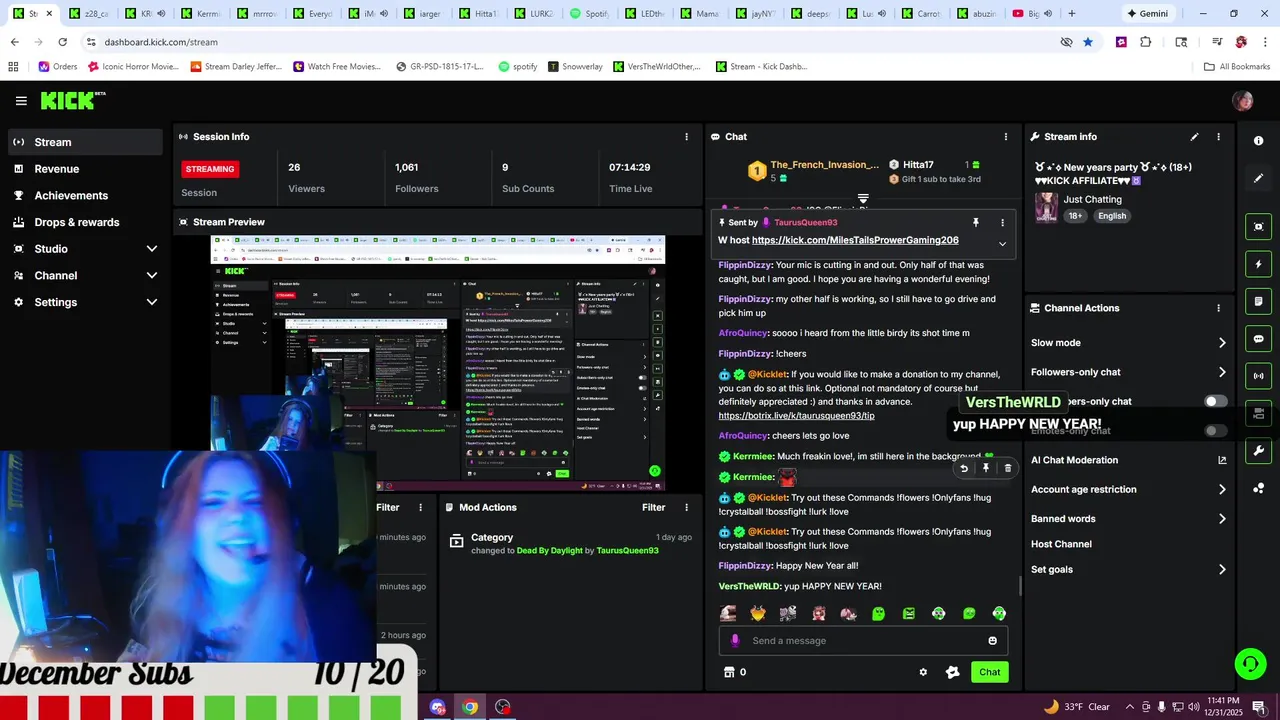
Task: Open Chat panel three-dot menu
Action: (1006, 137)
